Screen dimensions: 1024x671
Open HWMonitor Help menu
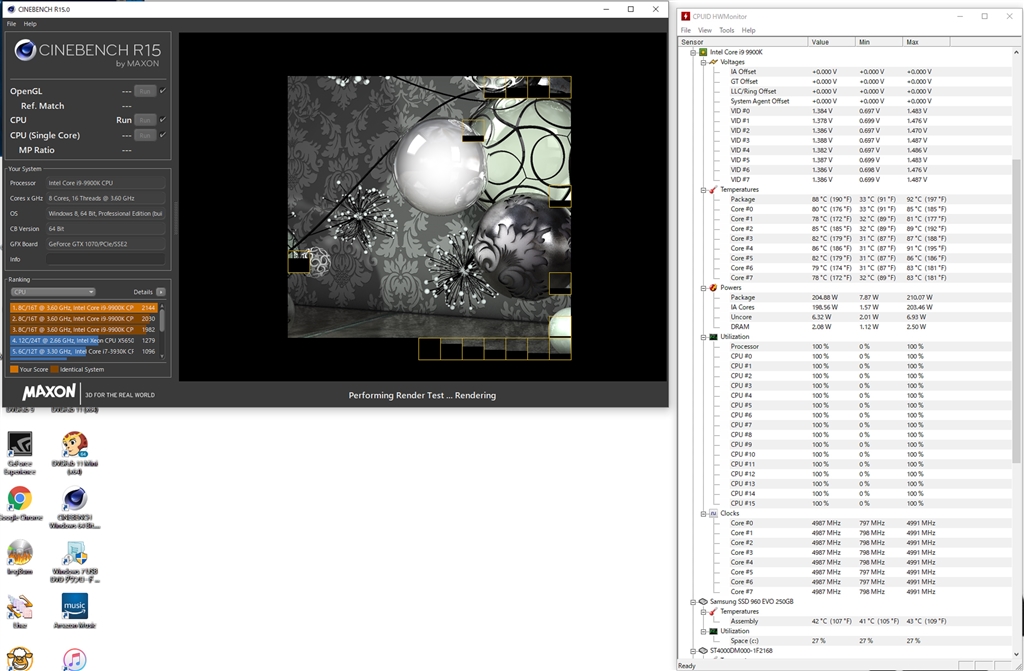pyautogui.click(x=748, y=30)
